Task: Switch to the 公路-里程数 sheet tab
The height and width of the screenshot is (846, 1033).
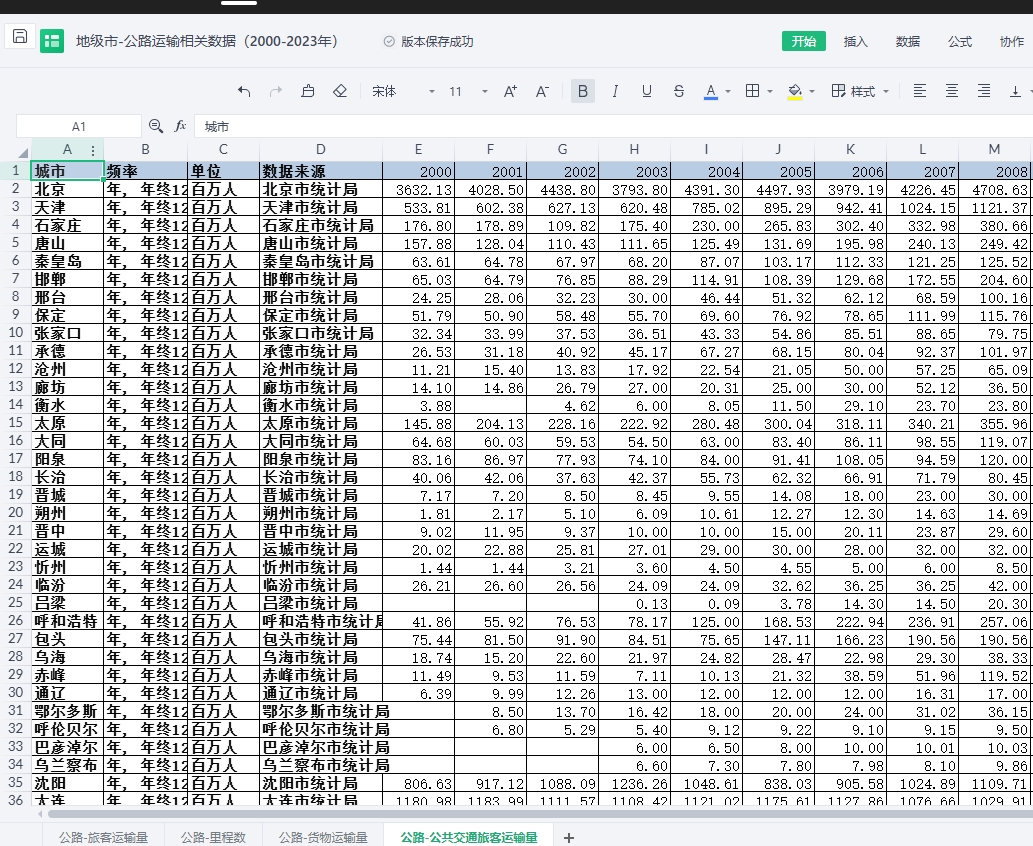Action: point(212,837)
